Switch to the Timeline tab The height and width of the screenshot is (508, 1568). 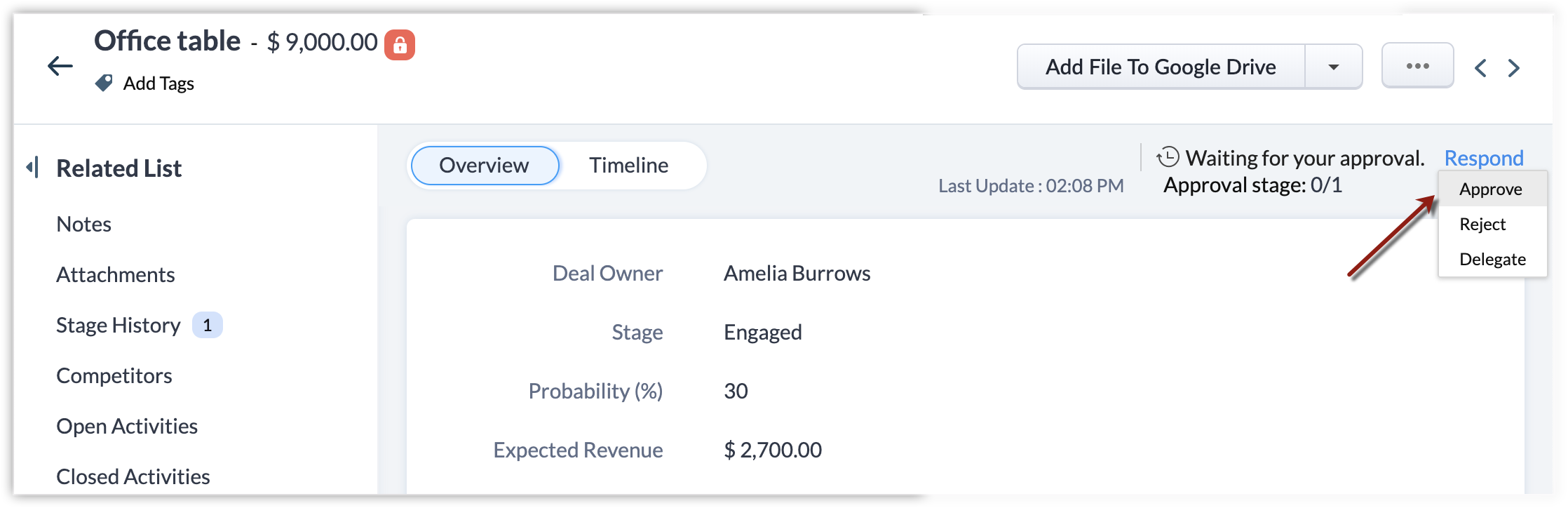628,166
